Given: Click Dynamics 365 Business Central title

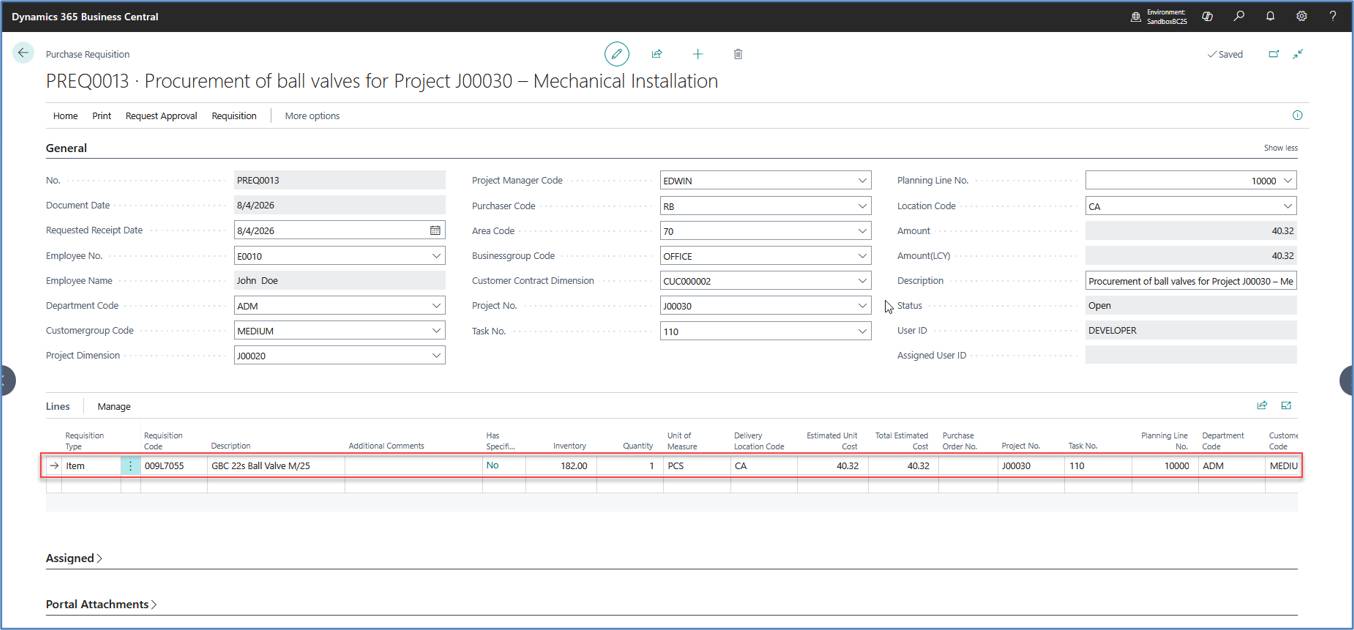Looking at the screenshot, I should [x=85, y=16].
